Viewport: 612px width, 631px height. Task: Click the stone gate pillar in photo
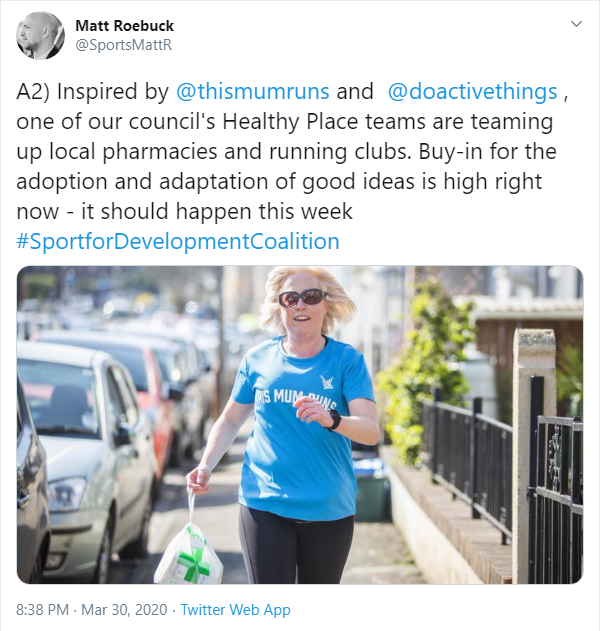(534, 455)
